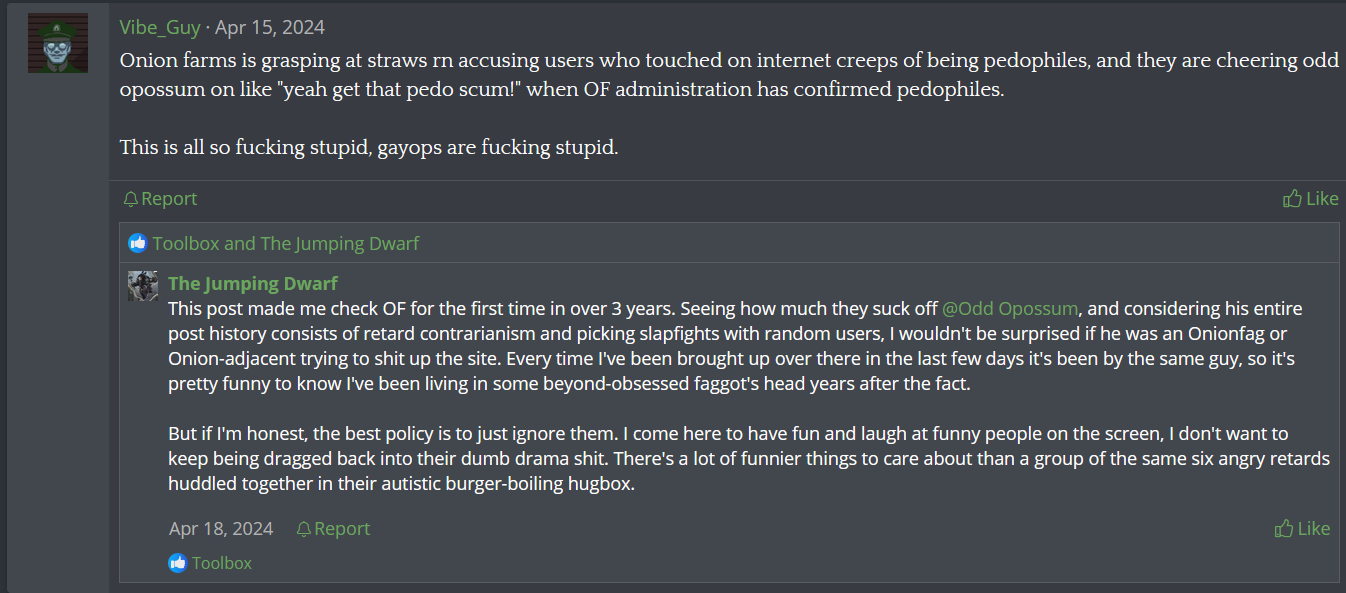Click blue reaction icon beside Toolbox and The Jumping Dwarf
The height and width of the screenshot is (593, 1346).
pos(138,243)
